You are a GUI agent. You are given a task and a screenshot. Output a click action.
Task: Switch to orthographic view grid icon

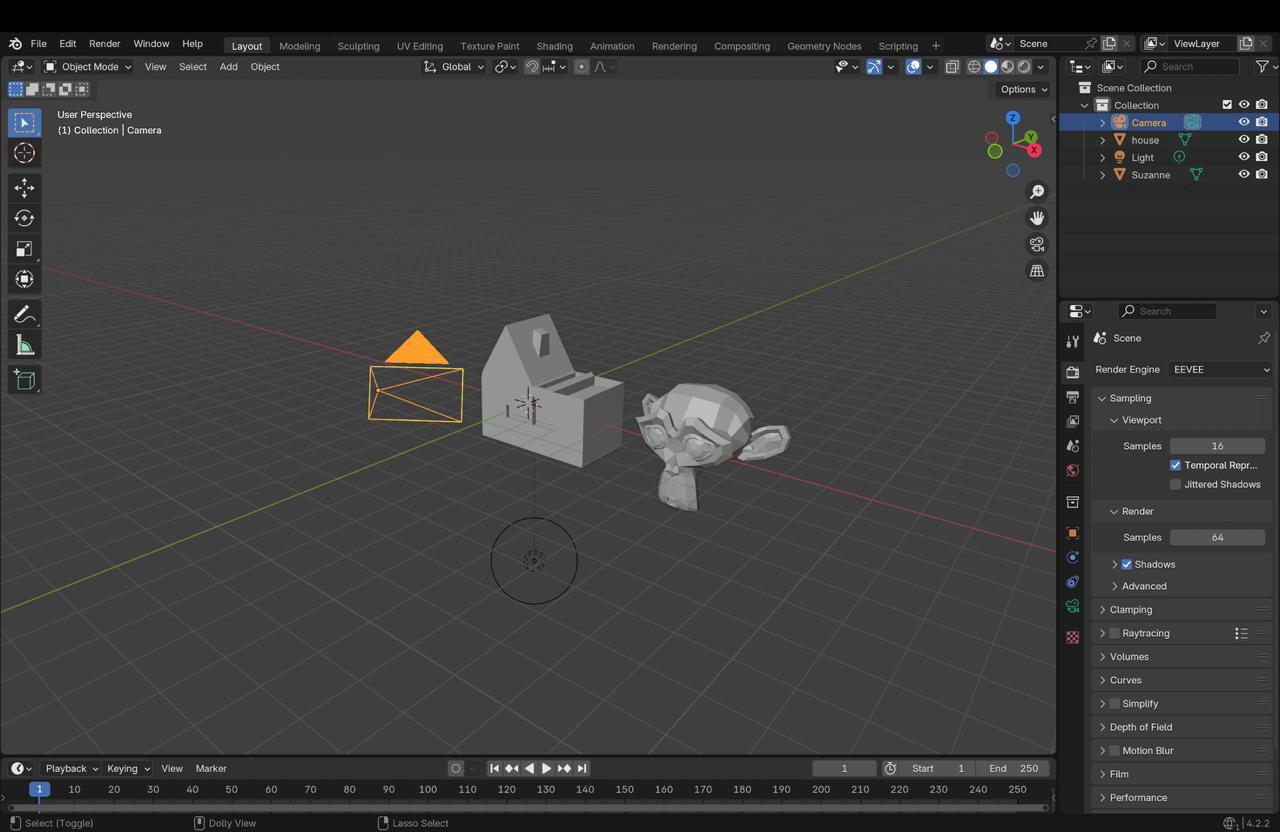(x=1037, y=271)
